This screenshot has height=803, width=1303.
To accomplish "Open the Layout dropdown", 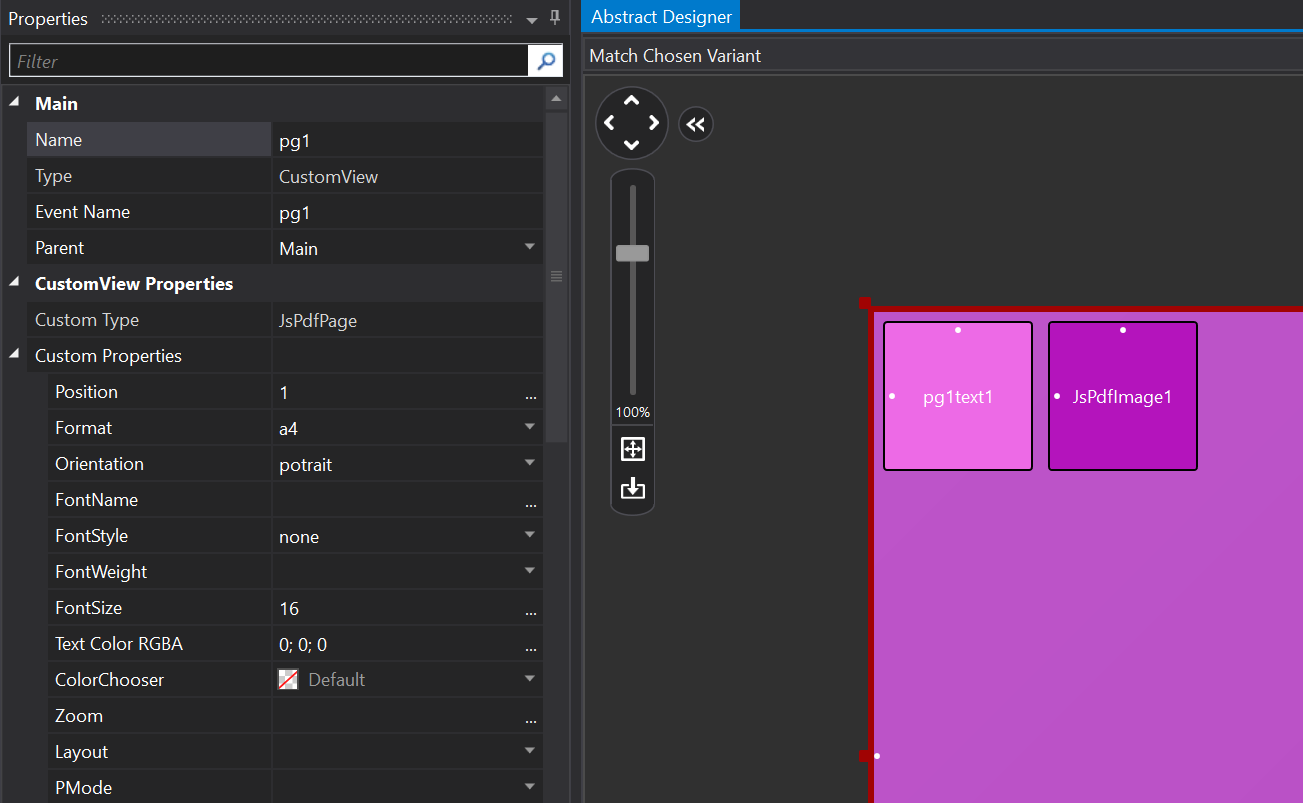I will [530, 751].
